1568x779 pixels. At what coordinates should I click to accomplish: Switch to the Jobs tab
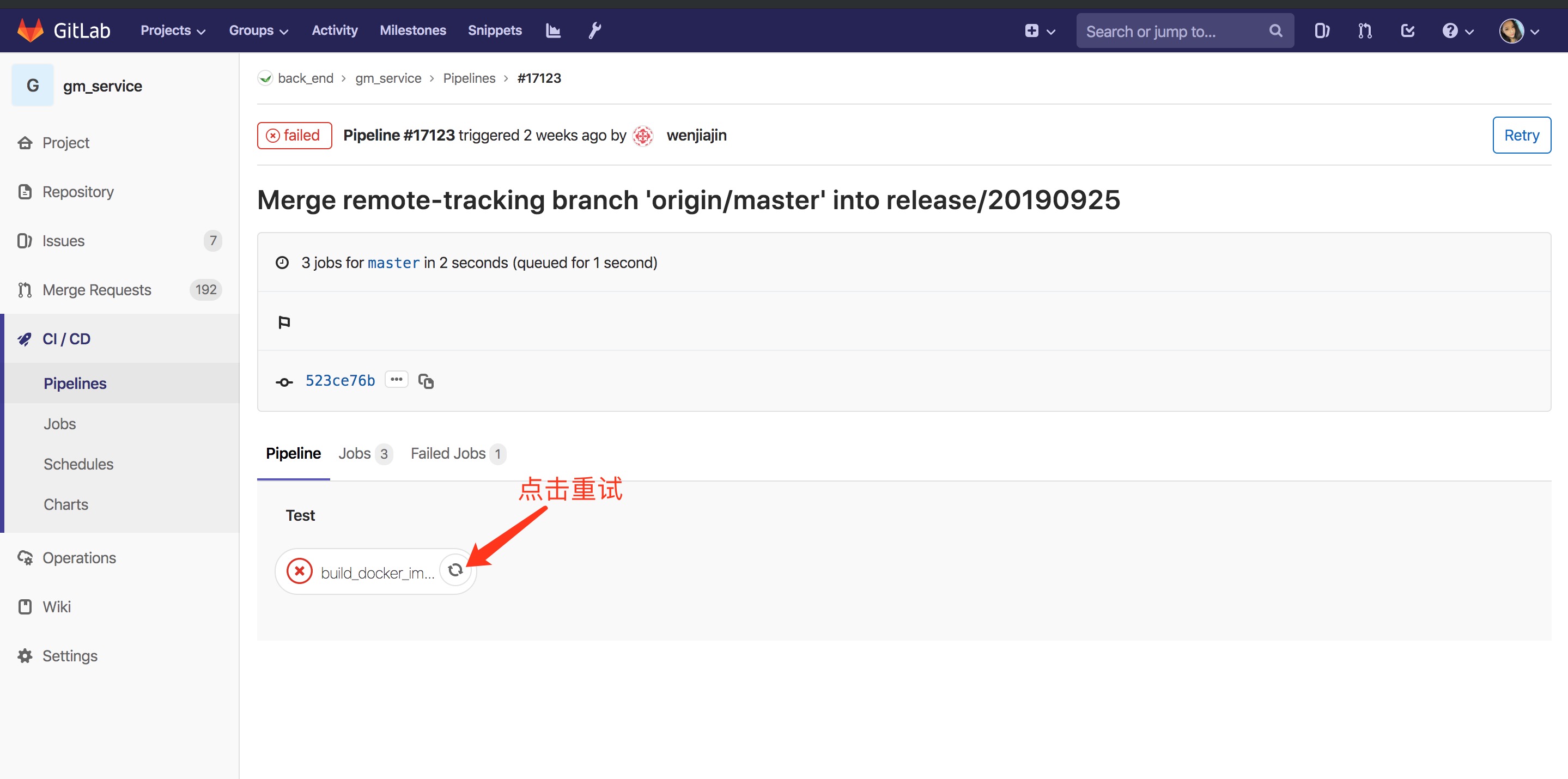point(364,453)
